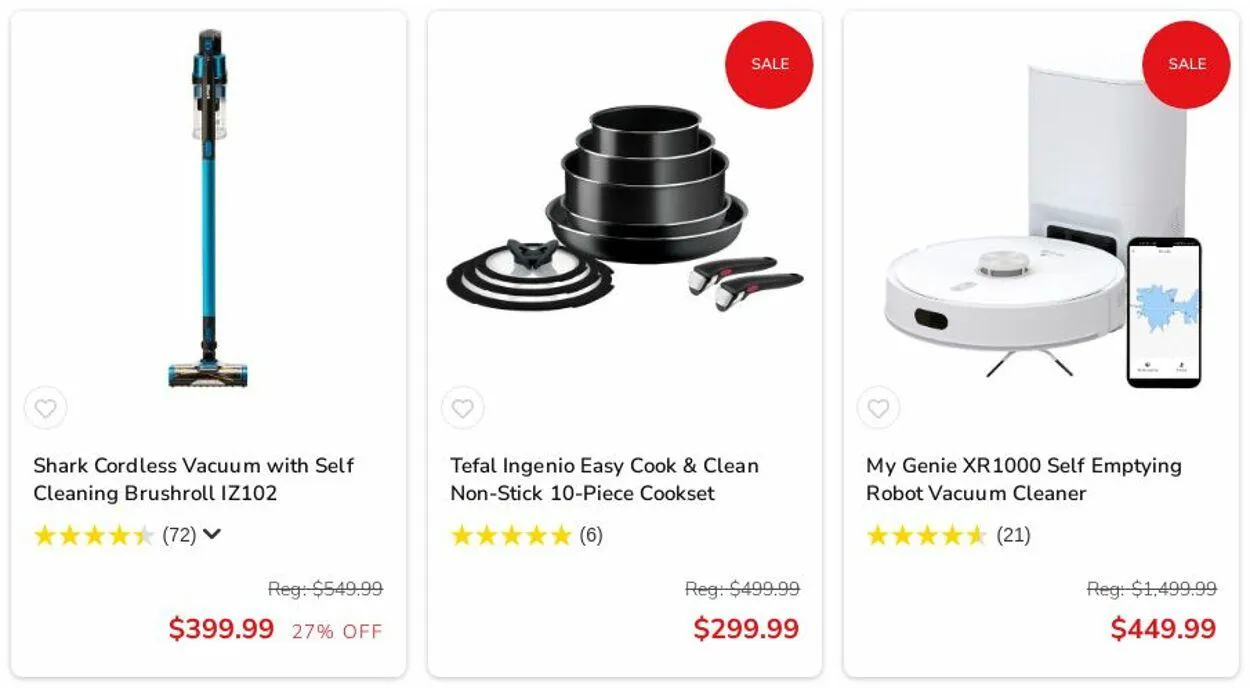The height and width of the screenshot is (688, 1250).
Task: Click the $399.99 Shark vacuum price
Action: pos(221,629)
